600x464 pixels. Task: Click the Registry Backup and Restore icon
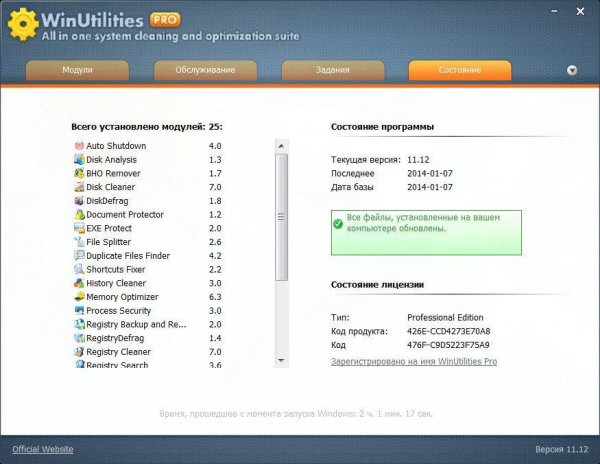[x=79, y=324]
